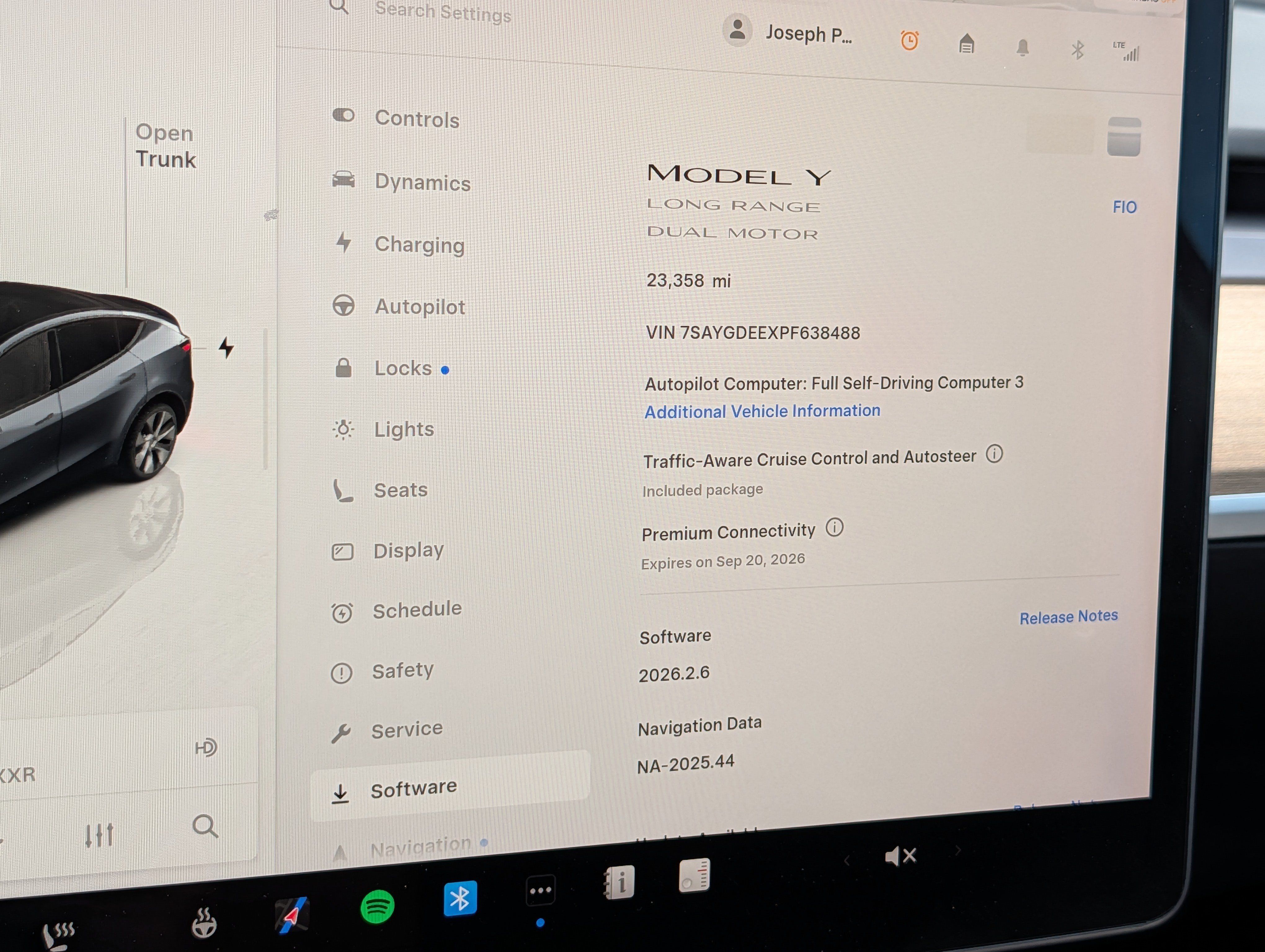Open Seats settings

pos(380,490)
